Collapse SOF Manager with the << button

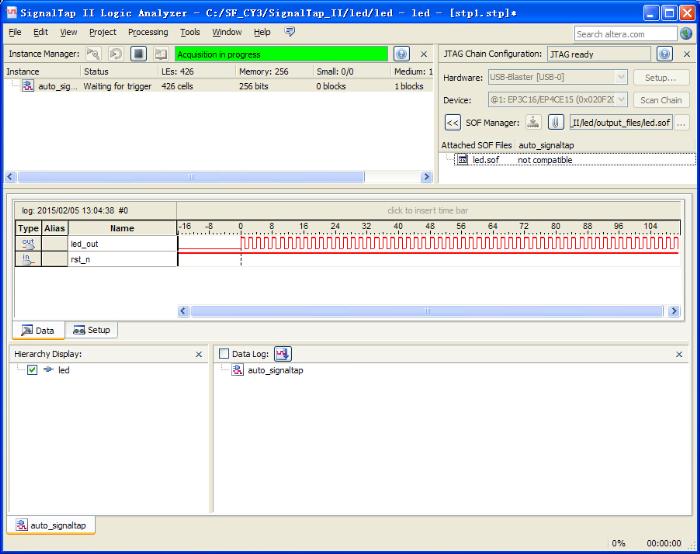coord(452,123)
